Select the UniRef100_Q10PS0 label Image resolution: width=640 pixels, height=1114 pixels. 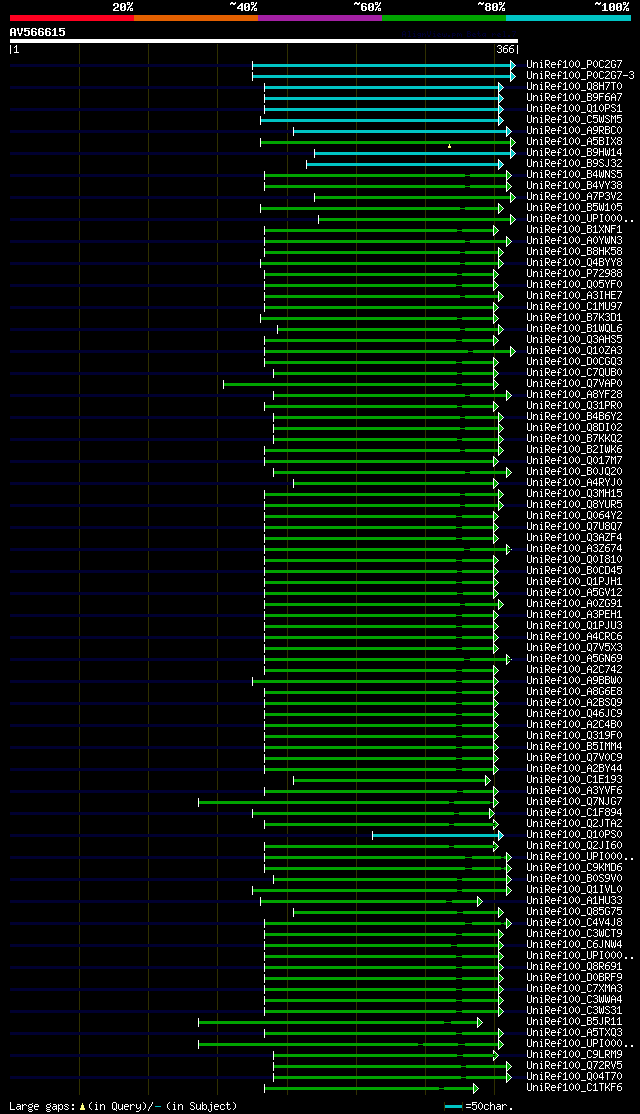point(575,834)
